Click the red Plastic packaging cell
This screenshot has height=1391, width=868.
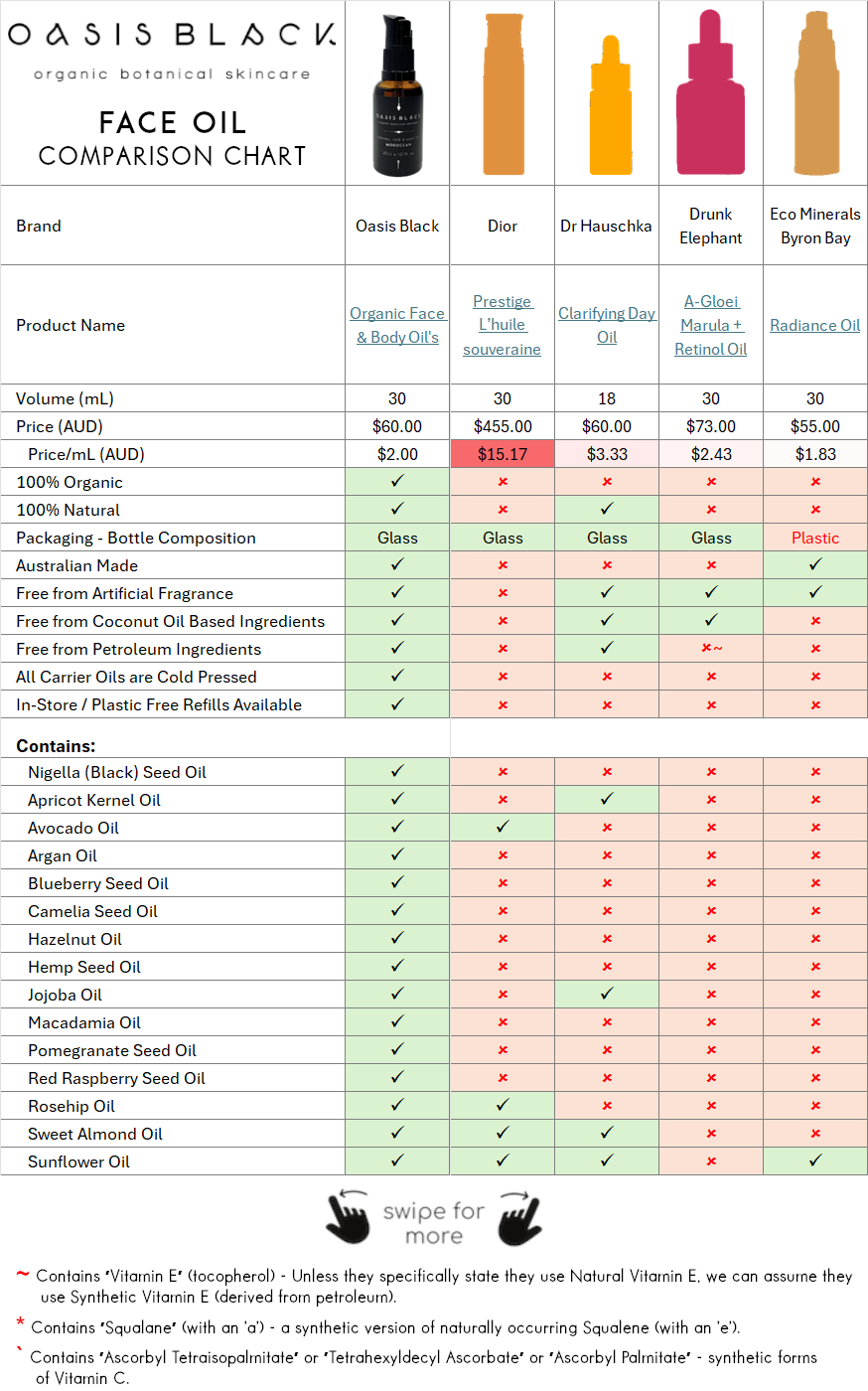pos(815,538)
